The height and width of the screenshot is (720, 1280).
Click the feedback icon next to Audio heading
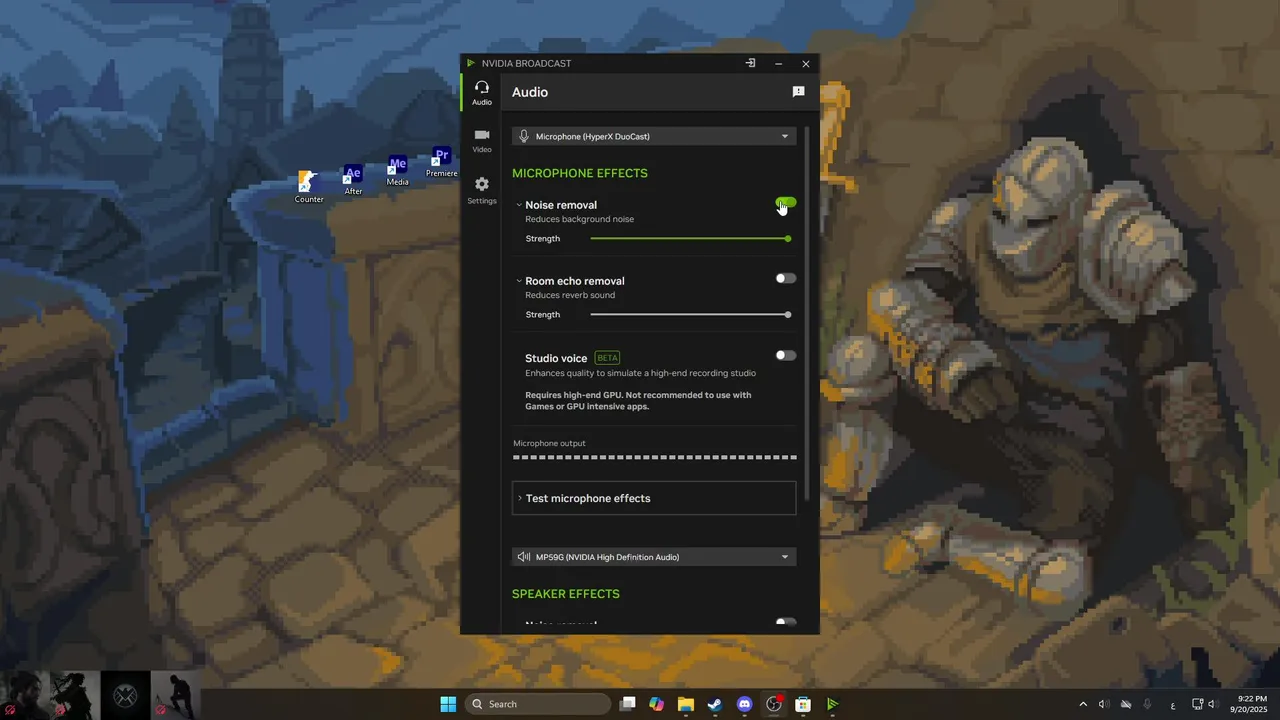[798, 92]
